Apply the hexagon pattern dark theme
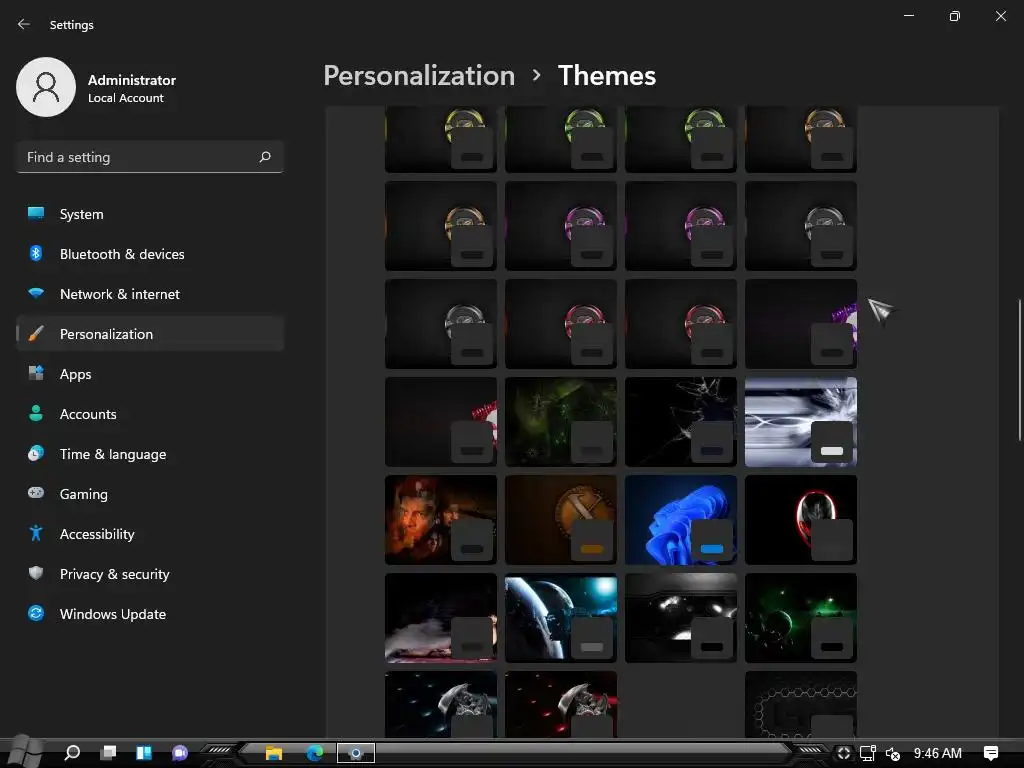Viewport: 1024px width, 768px height. [801, 704]
